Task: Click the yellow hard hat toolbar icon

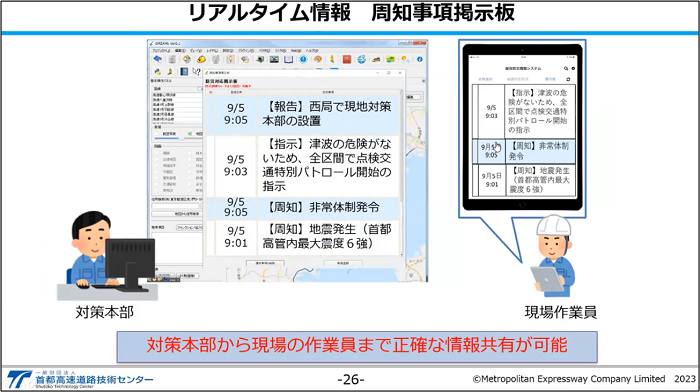Action: (x=201, y=59)
